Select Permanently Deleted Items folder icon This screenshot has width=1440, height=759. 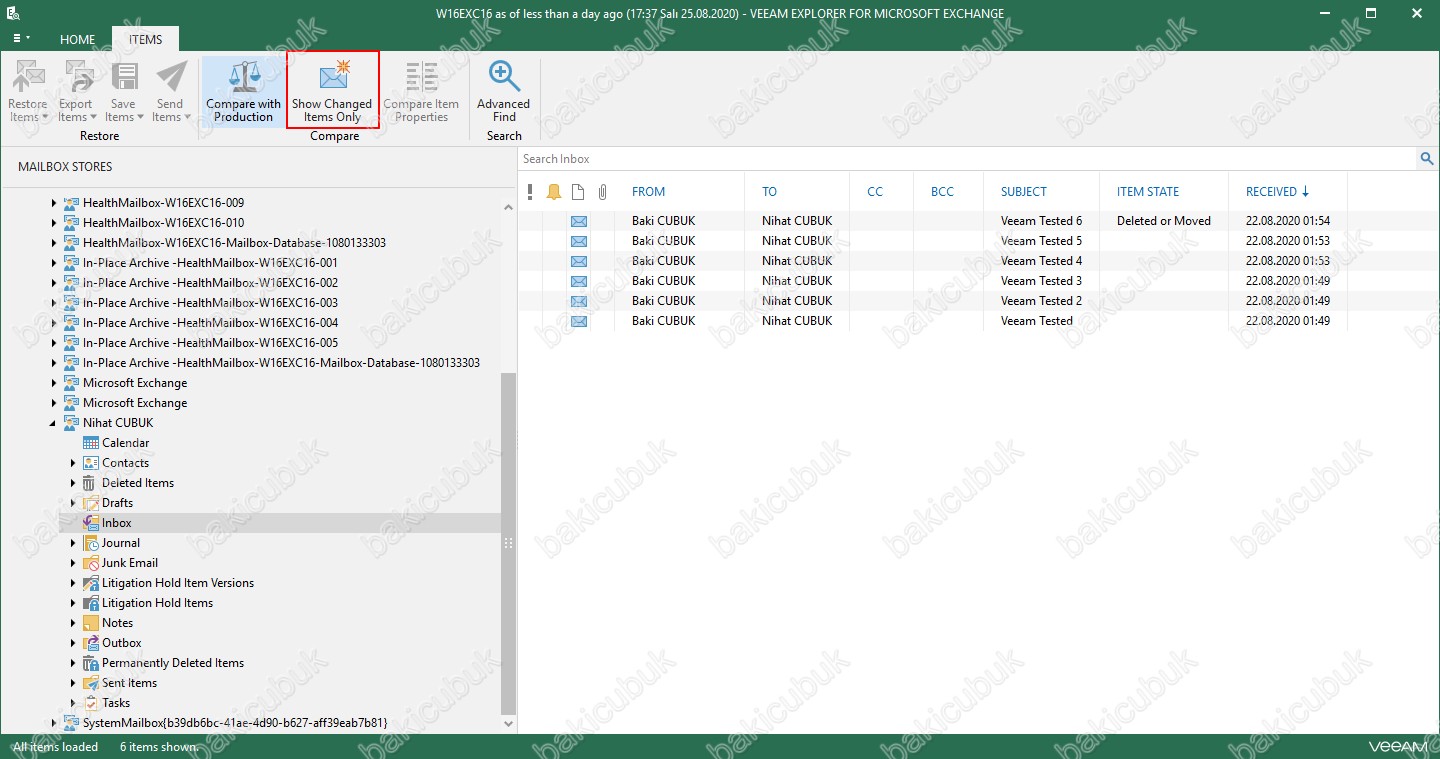pos(91,663)
